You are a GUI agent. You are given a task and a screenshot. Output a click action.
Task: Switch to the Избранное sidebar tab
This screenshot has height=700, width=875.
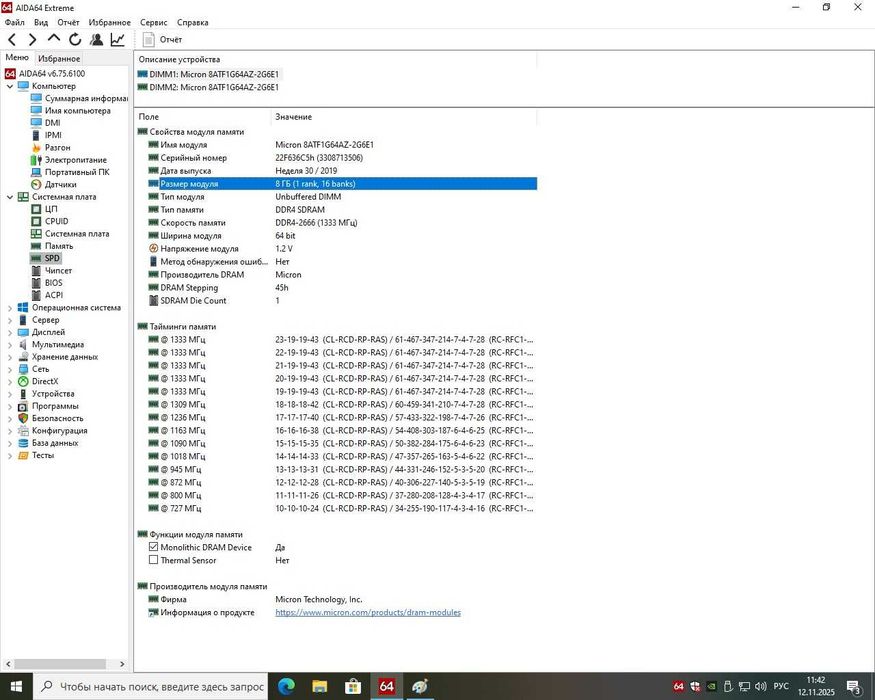[59, 58]
